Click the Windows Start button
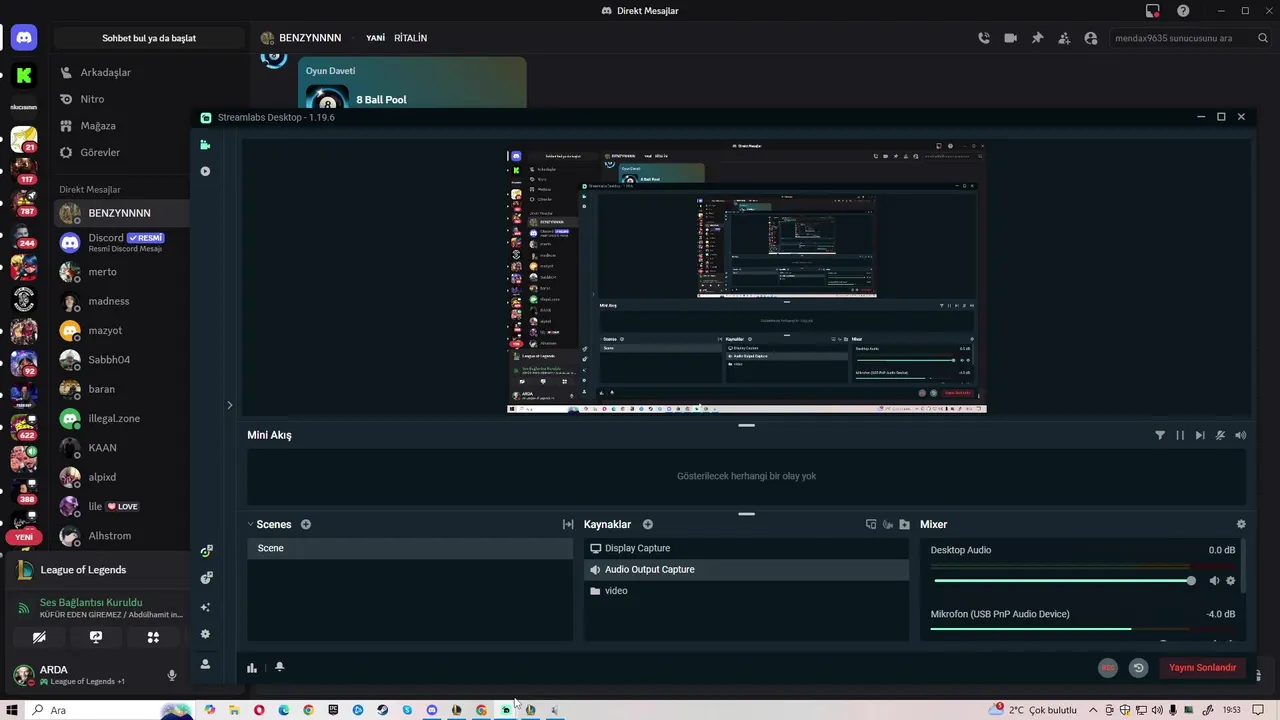1280x720 pixels. pyautogui.click(x=12, y=710)
